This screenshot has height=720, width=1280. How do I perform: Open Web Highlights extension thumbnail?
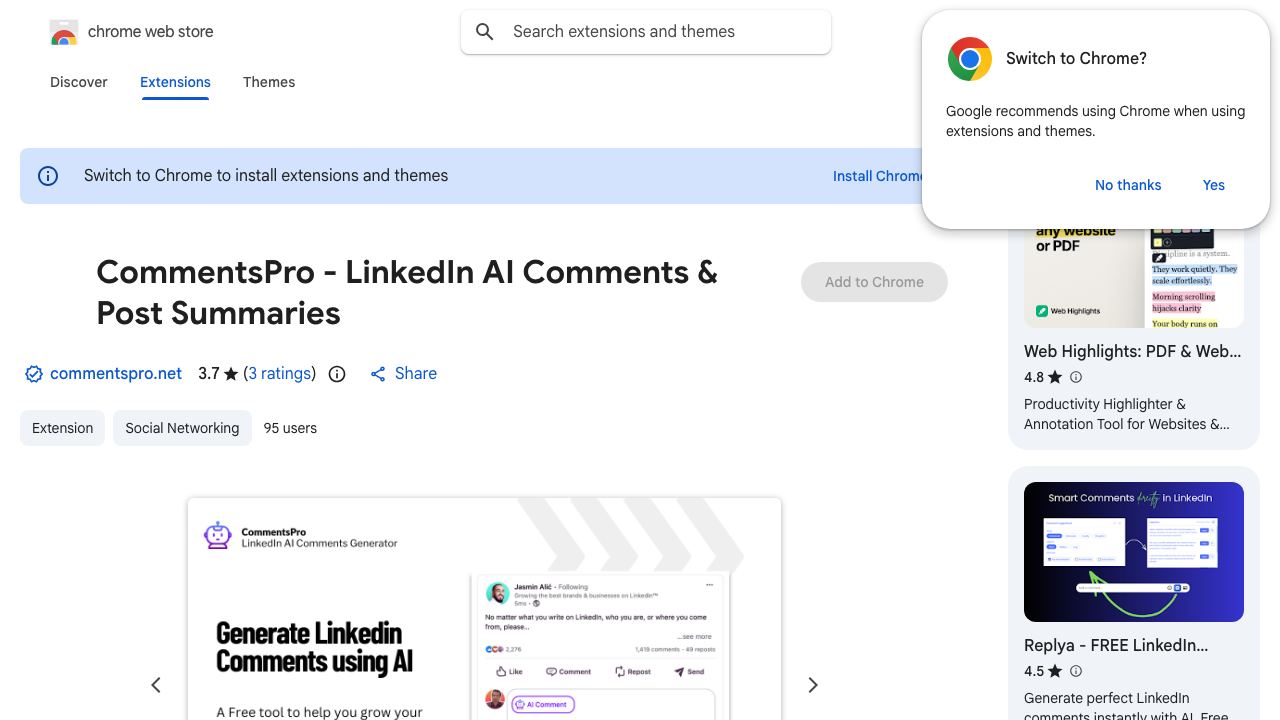(1134, 277)
